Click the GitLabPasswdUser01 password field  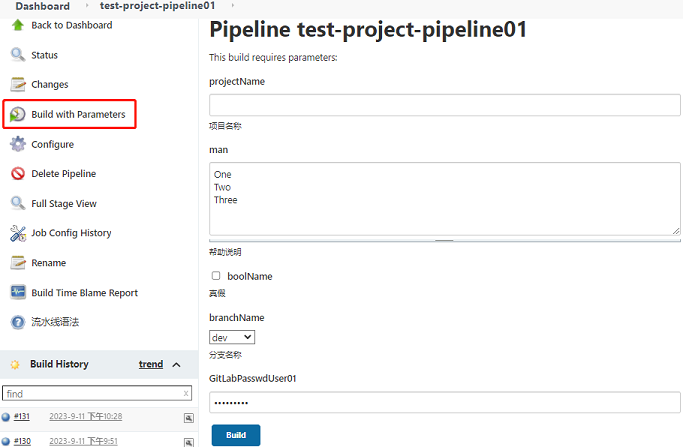444,402
